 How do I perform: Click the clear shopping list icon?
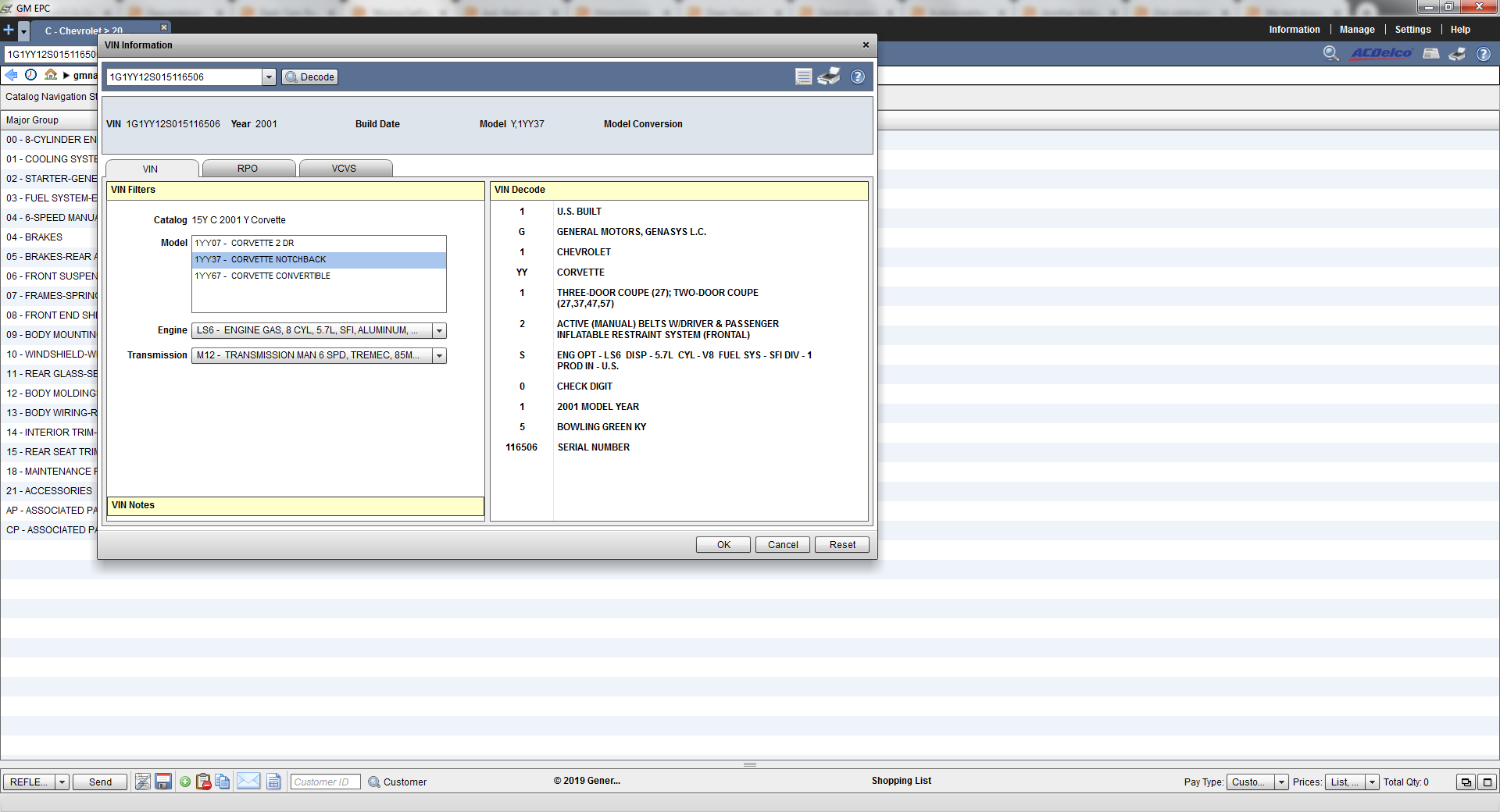(x=142, y=782)
